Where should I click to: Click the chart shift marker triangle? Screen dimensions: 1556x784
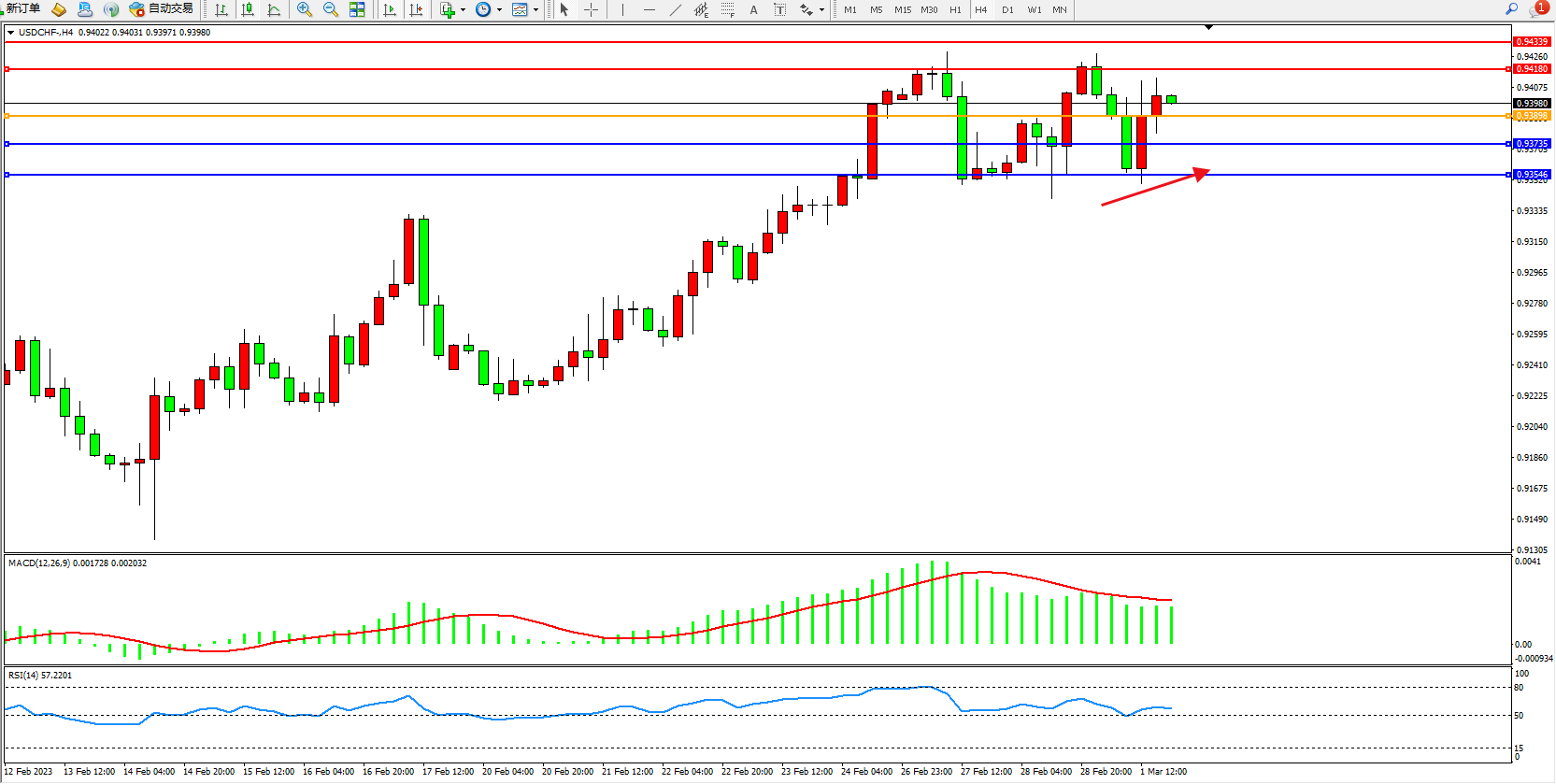1208,28
